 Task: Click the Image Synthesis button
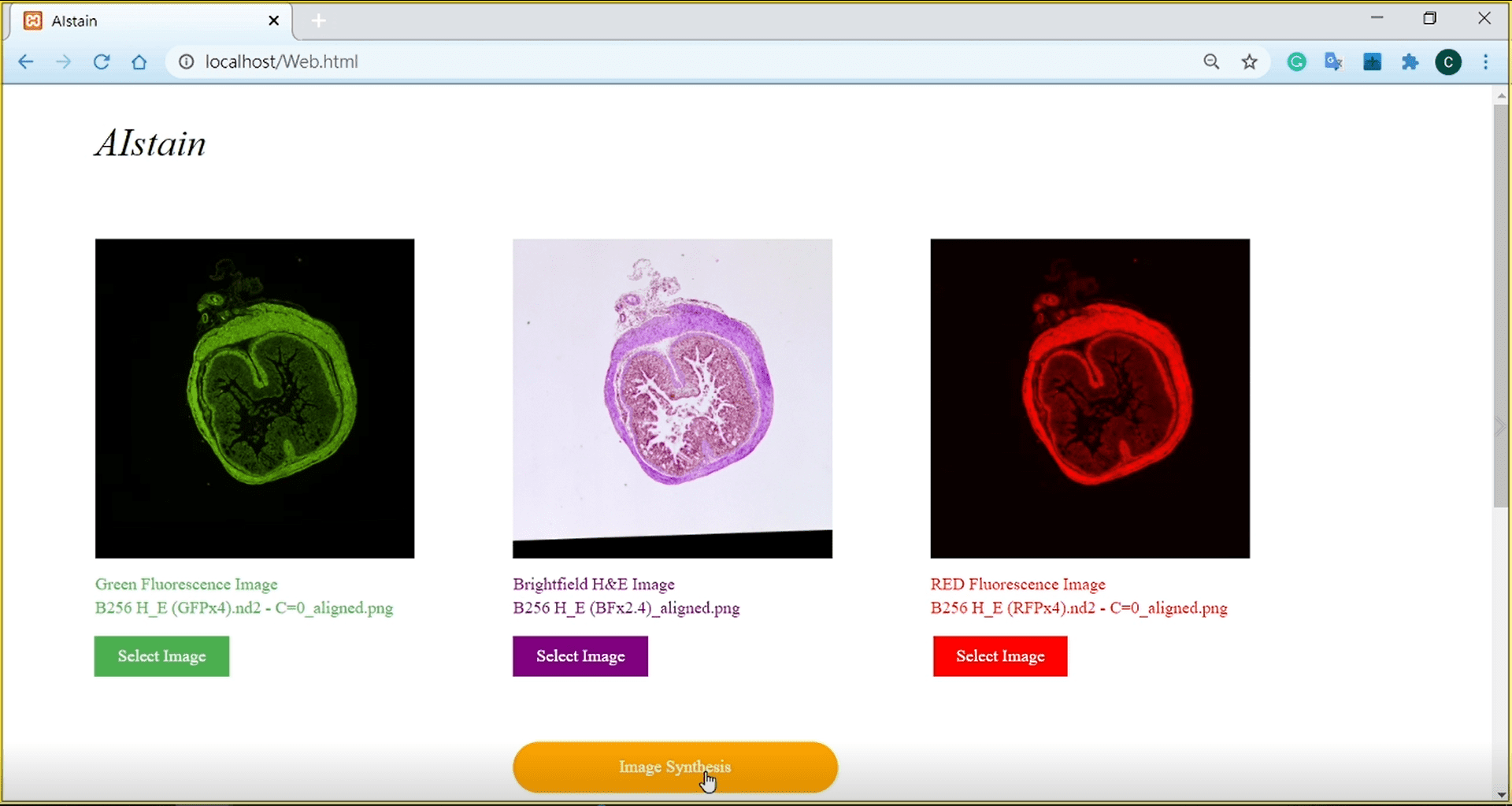point(674,767)
